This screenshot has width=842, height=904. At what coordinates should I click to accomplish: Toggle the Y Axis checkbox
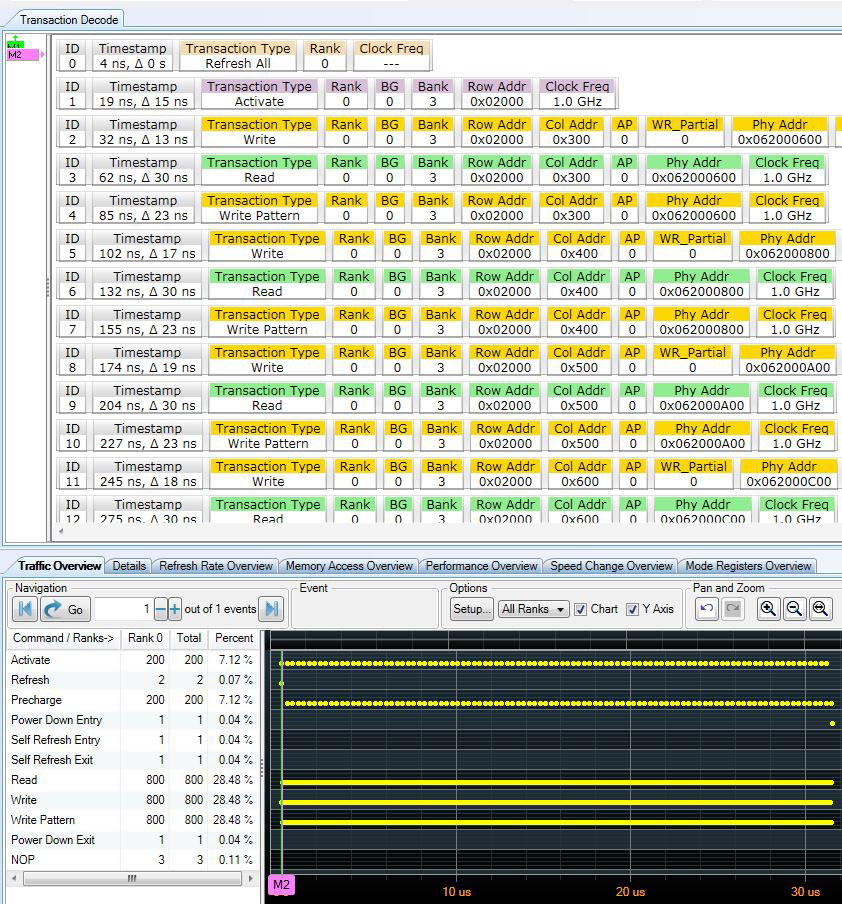pos(632,609)
